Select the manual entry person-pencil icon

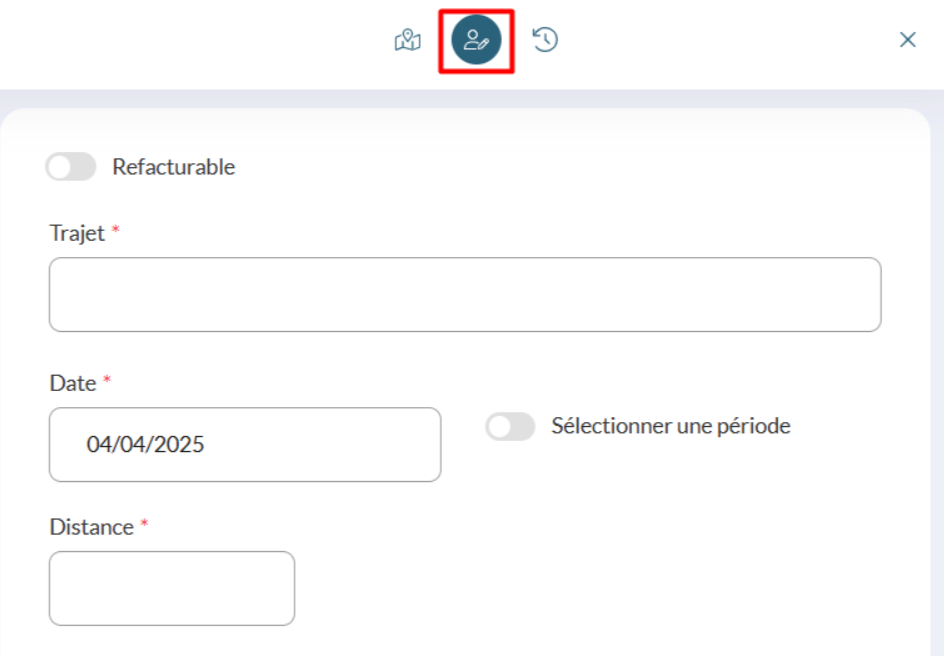click(x=476, y=40)
